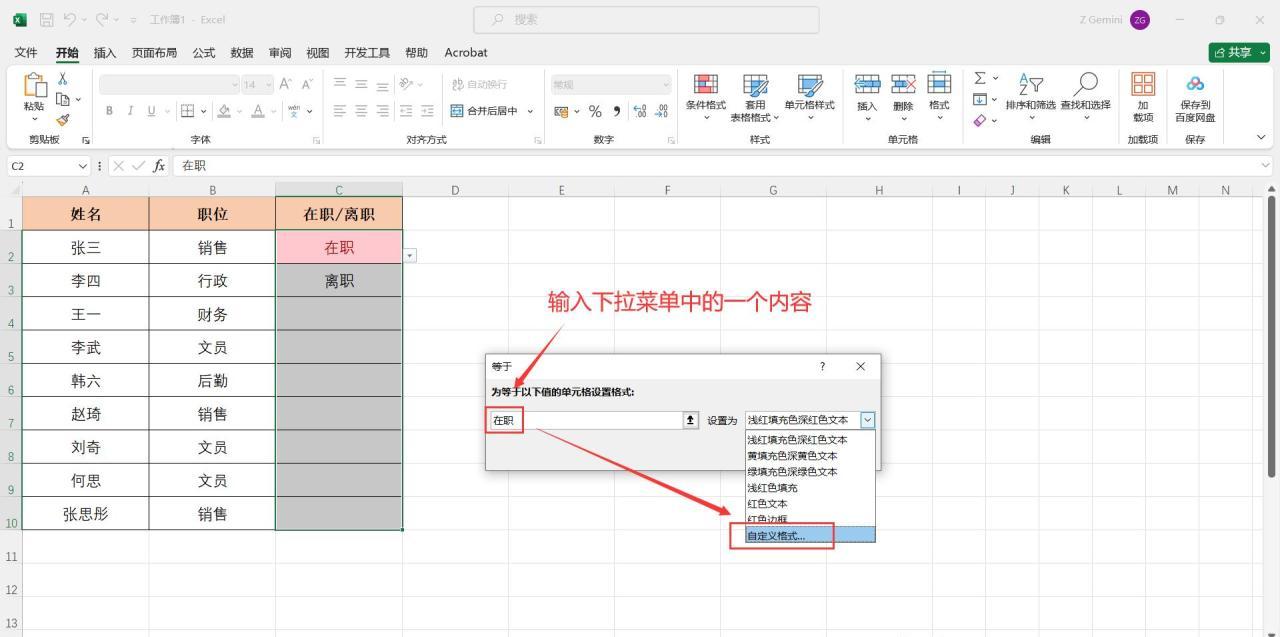Click the Undo arrow icon
The height and width of the screenshot is (637, 1280).
point(70,19)
